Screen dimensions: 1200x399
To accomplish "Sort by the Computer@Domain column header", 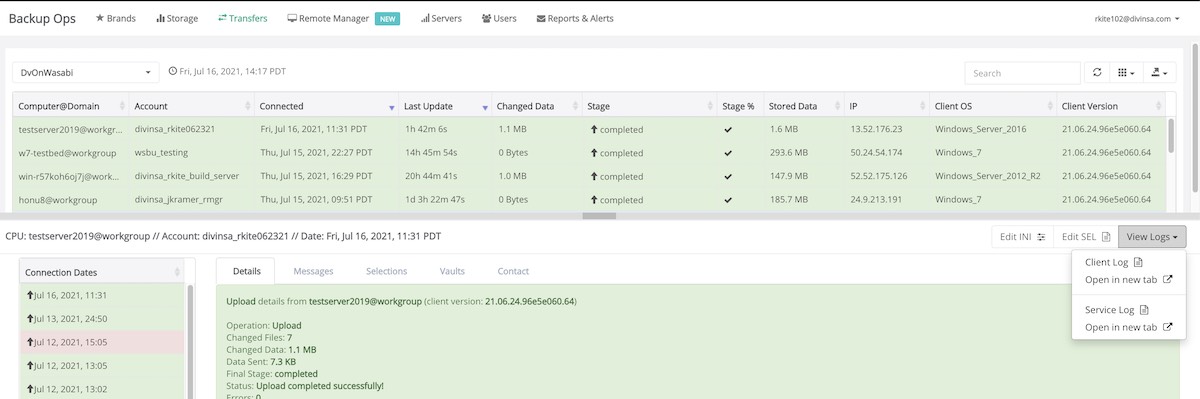I will pos(71,106).
